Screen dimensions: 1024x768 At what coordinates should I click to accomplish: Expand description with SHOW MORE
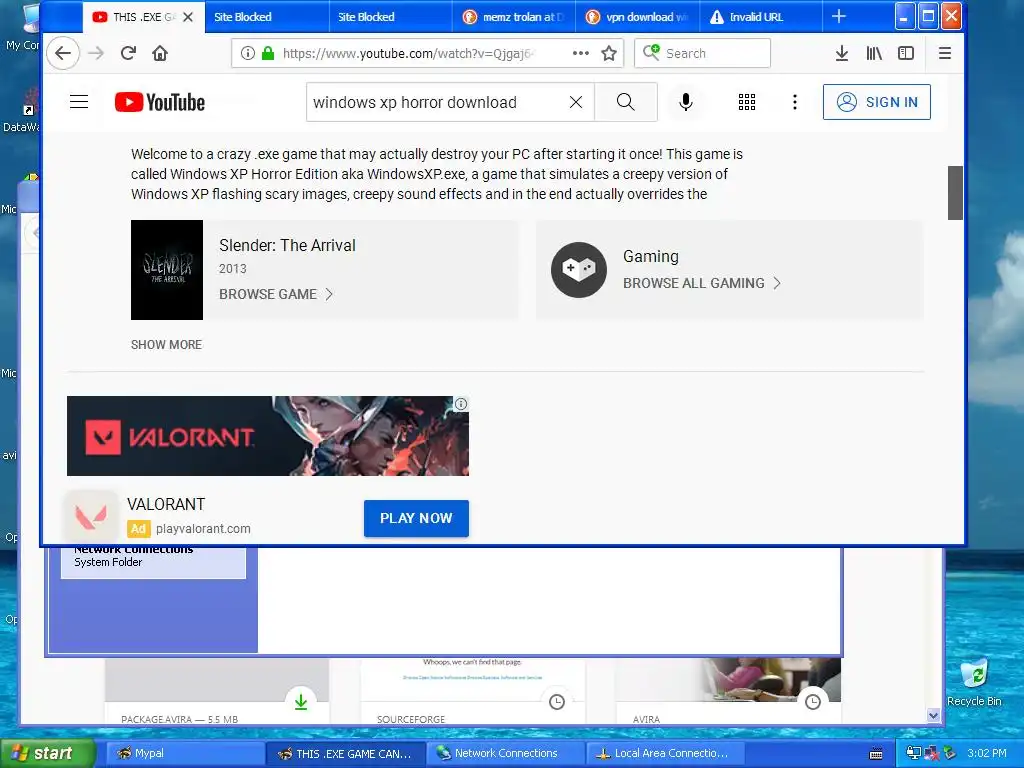pyautogui.click(x=167, y=345)
